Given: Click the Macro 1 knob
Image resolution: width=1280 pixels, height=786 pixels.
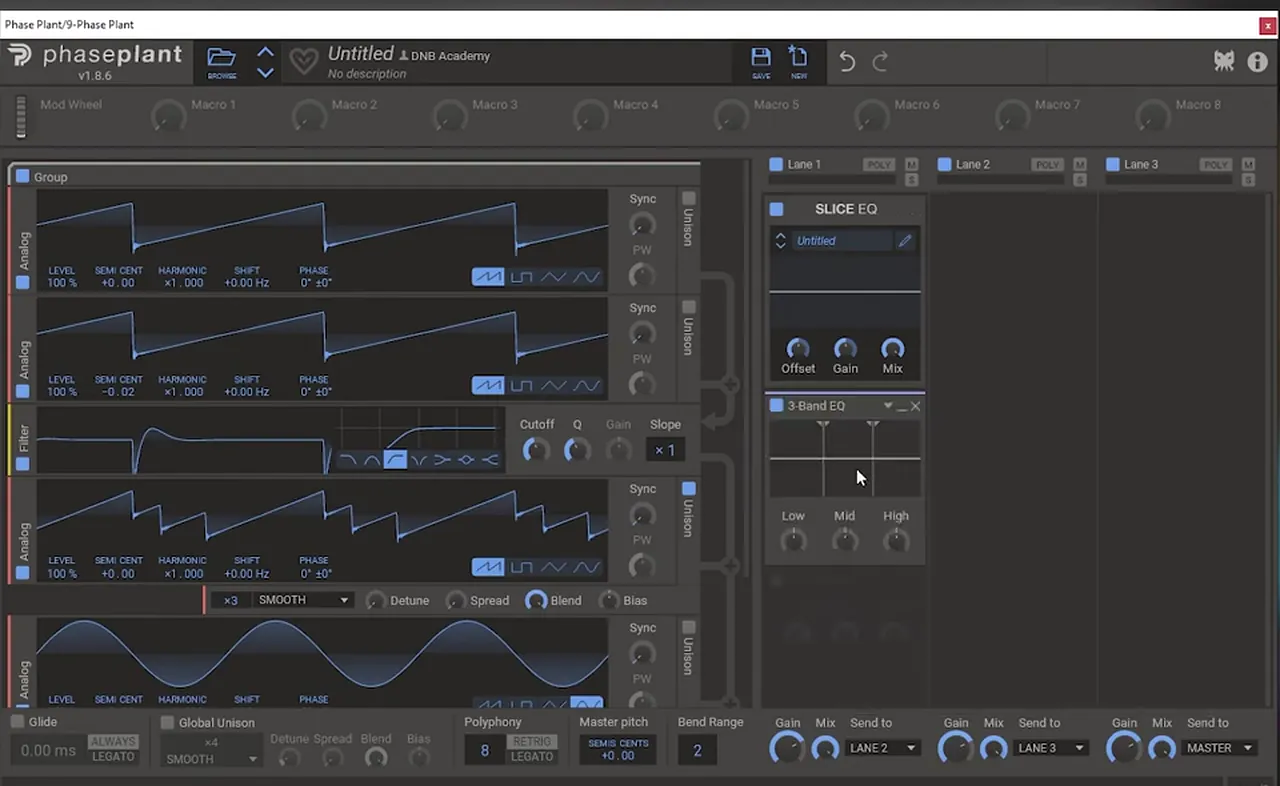Looking at the screenshot, I should click(168, 117).
